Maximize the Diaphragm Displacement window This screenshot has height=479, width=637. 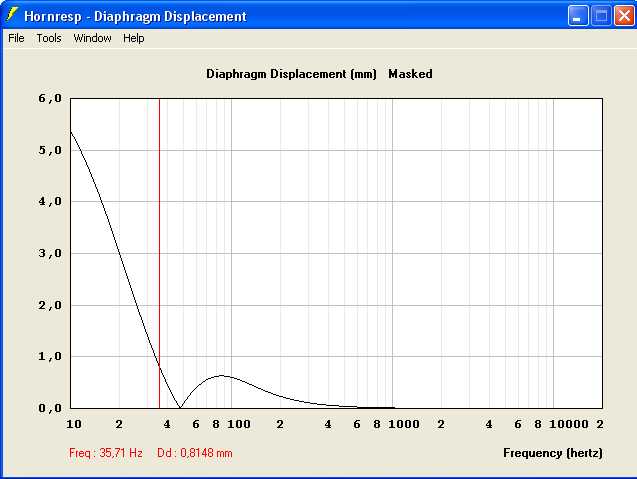click(601, 16)
